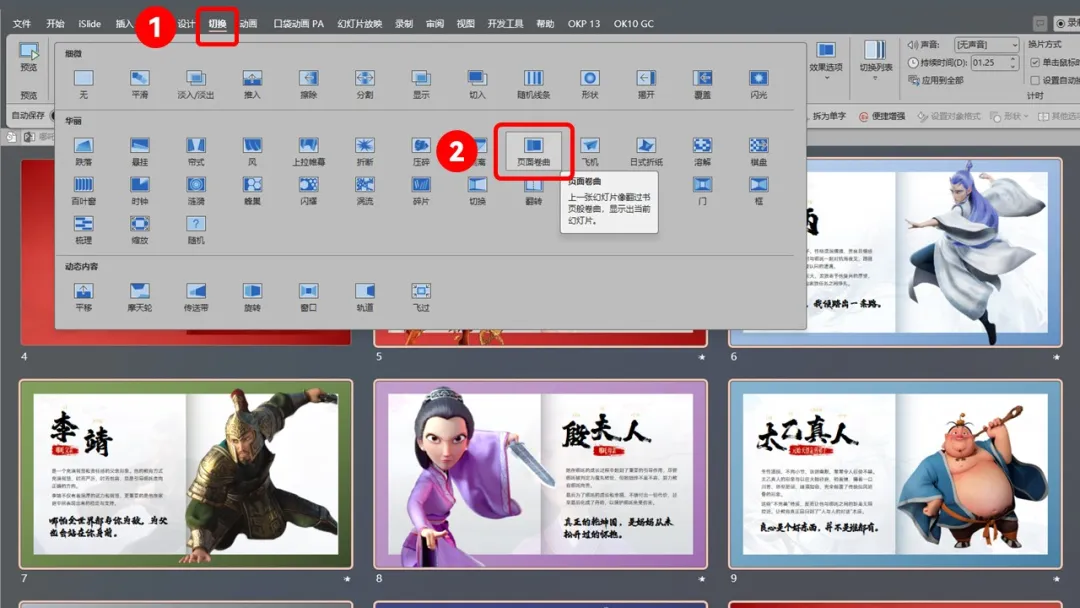
Task: Choose the 涡流 (Vortex) transition
Action: [x=365, y=191]
